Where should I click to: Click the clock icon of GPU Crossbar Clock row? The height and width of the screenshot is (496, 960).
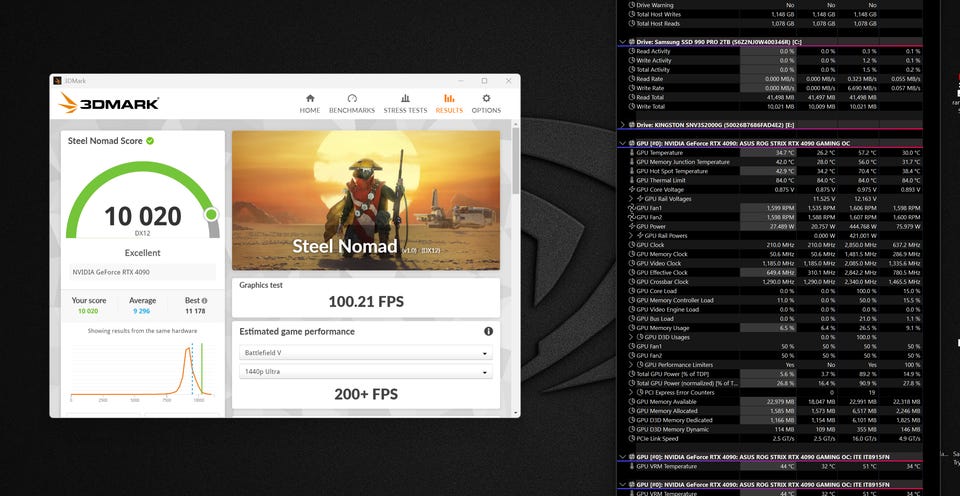coord(632,282)
